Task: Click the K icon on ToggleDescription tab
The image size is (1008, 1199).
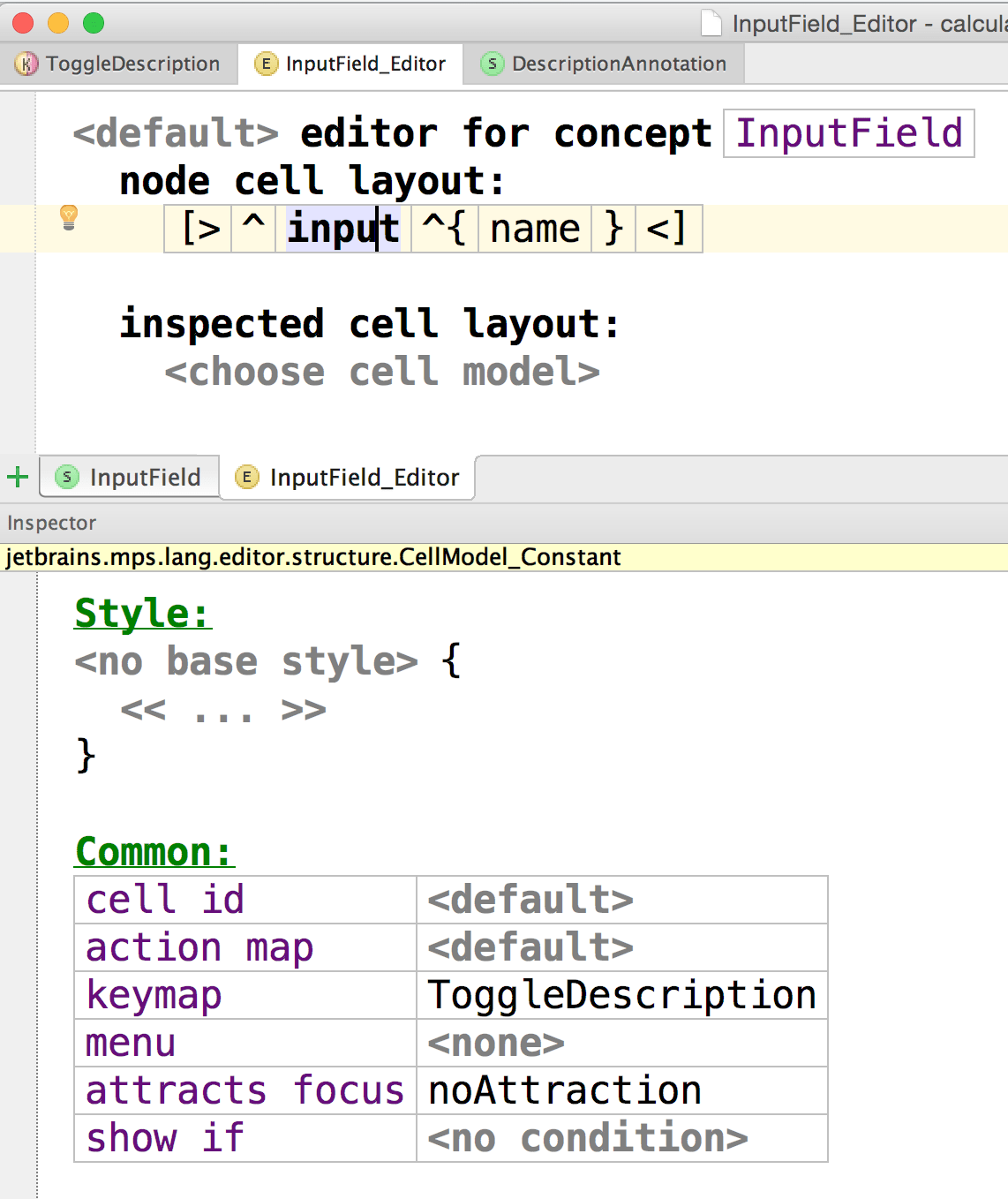Action: tap(26, 64)
